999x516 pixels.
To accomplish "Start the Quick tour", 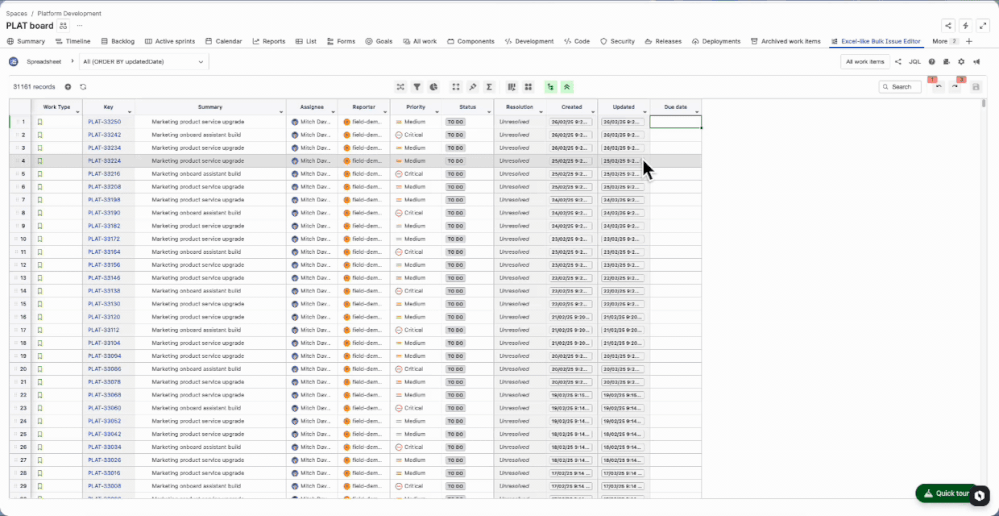I will tap(947, 493).
